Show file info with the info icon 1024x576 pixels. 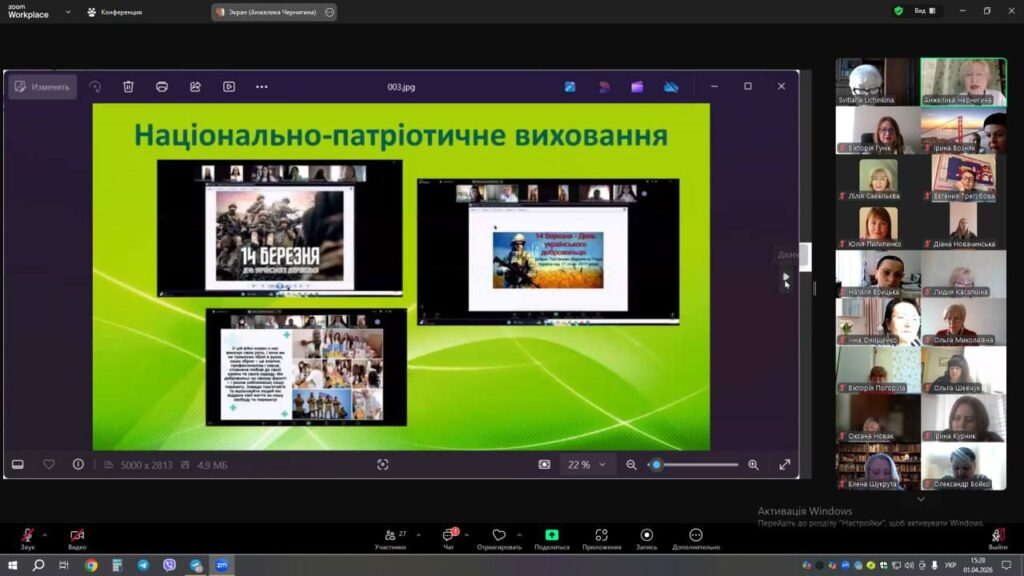(x=78, y=464)
